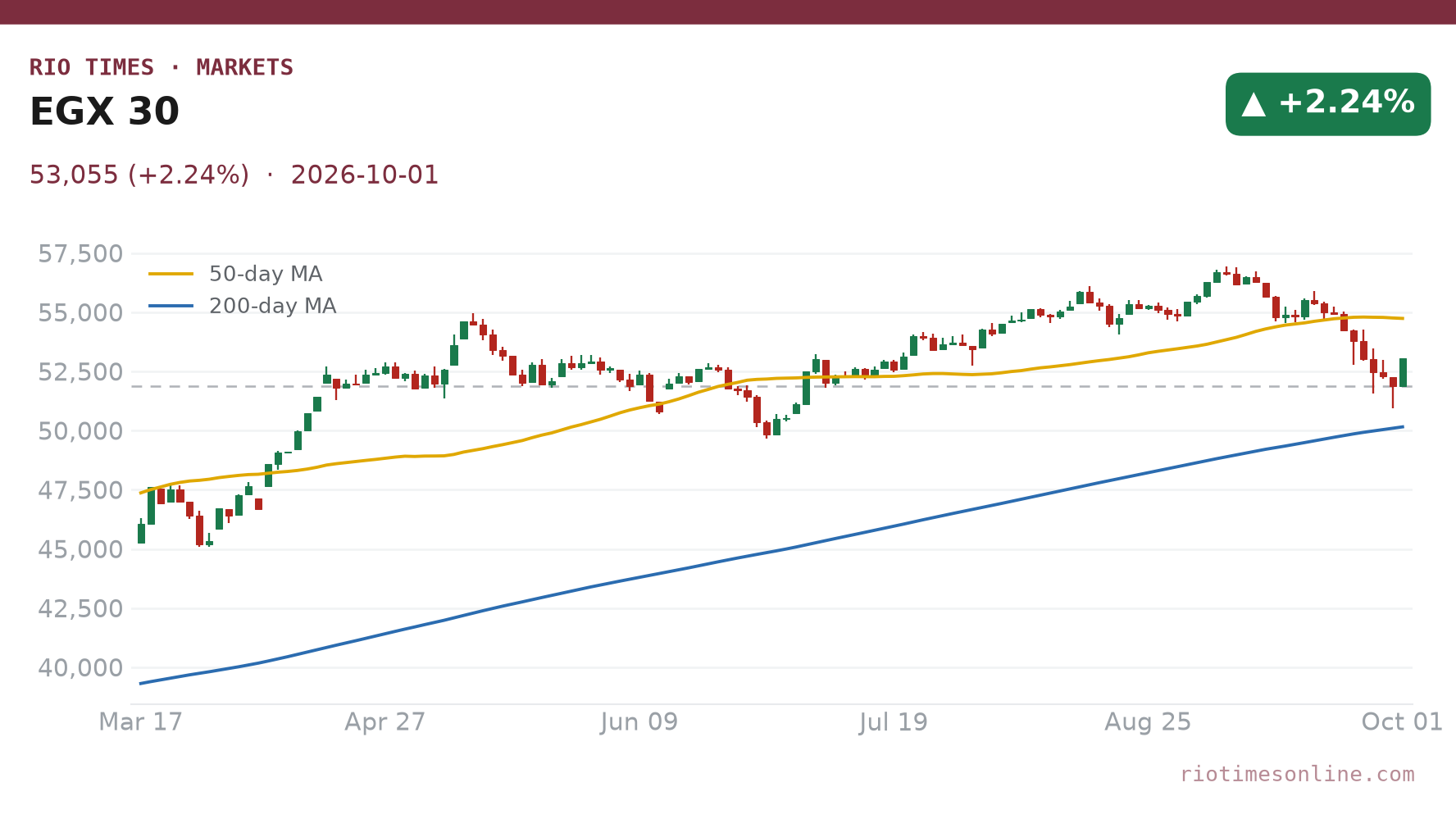Click the 45,000 y-axis label

pos(81,549)
